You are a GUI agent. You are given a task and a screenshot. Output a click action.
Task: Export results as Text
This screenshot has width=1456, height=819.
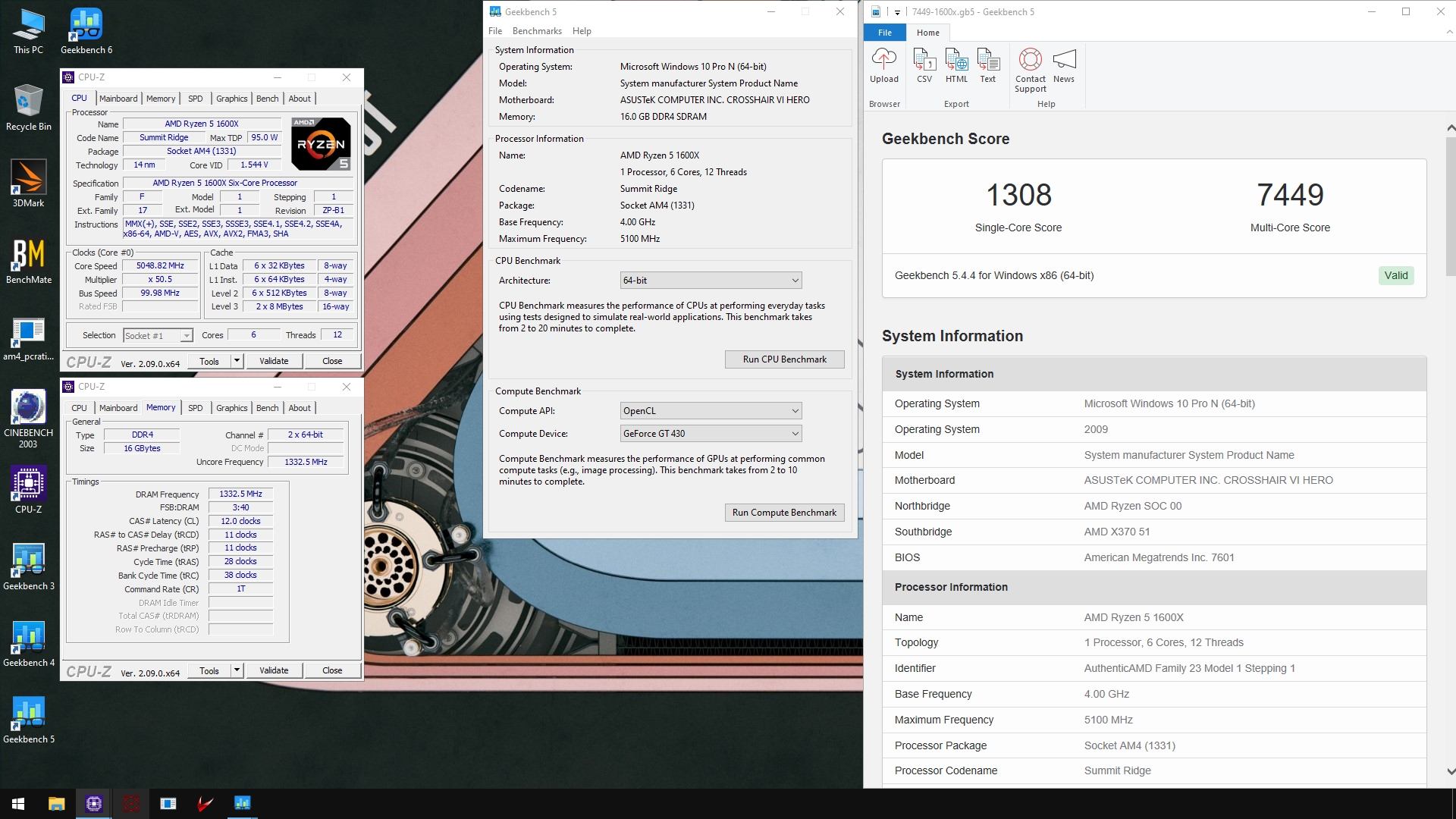coord(988,66)
